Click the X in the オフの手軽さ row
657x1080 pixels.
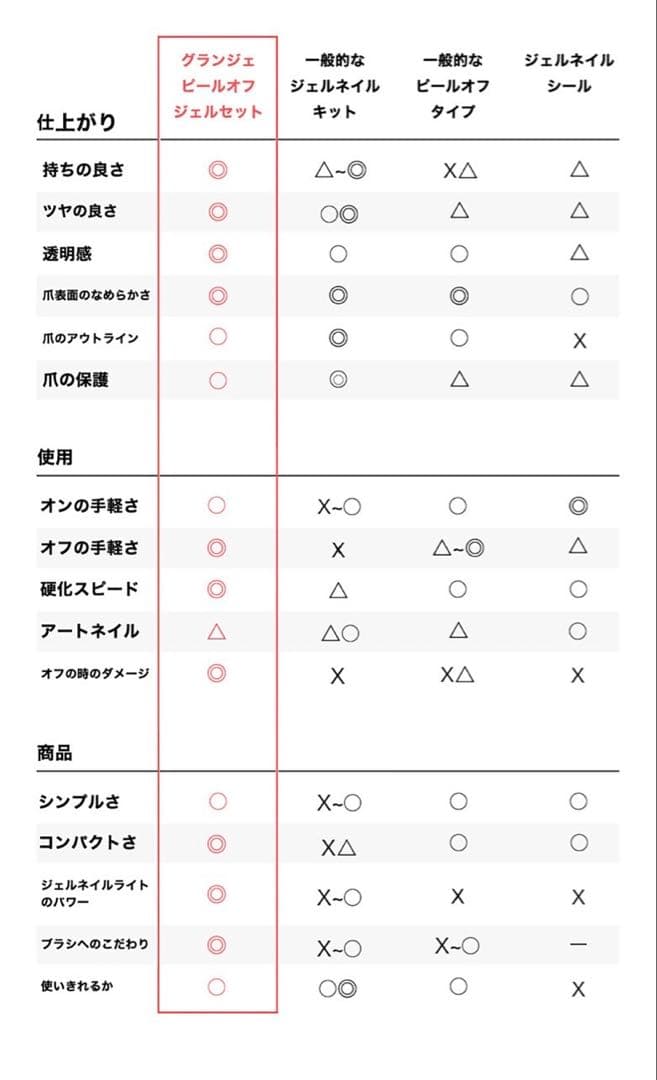coord(338,549)
